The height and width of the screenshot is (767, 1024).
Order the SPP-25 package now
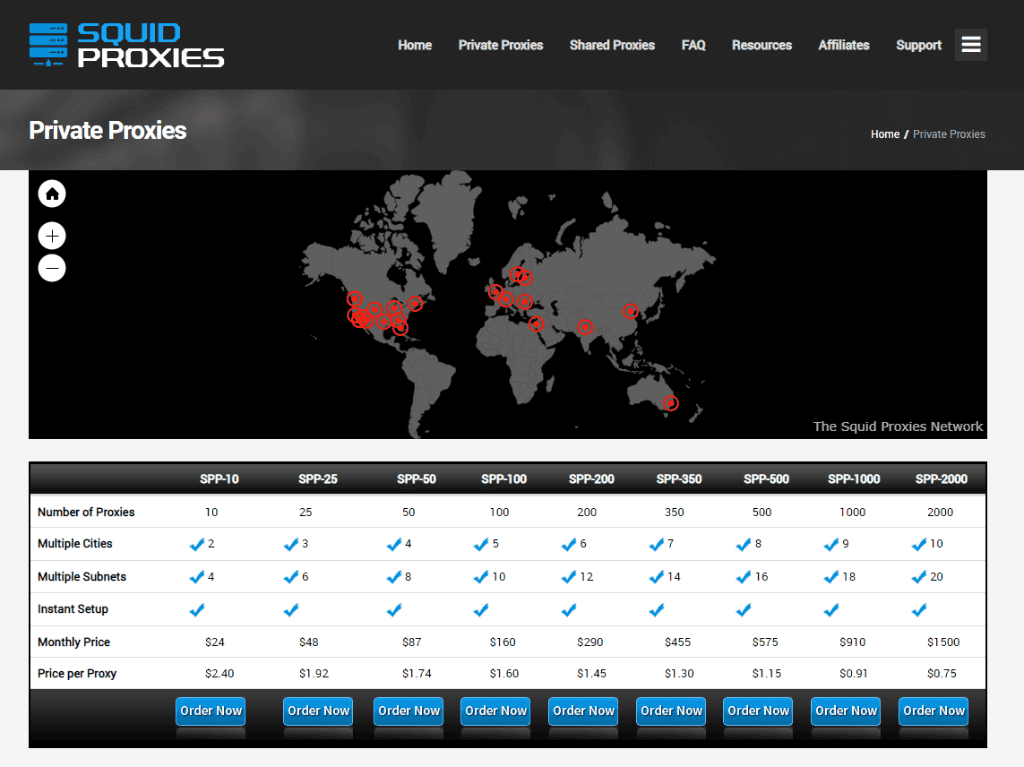click(x=318, y=711)
